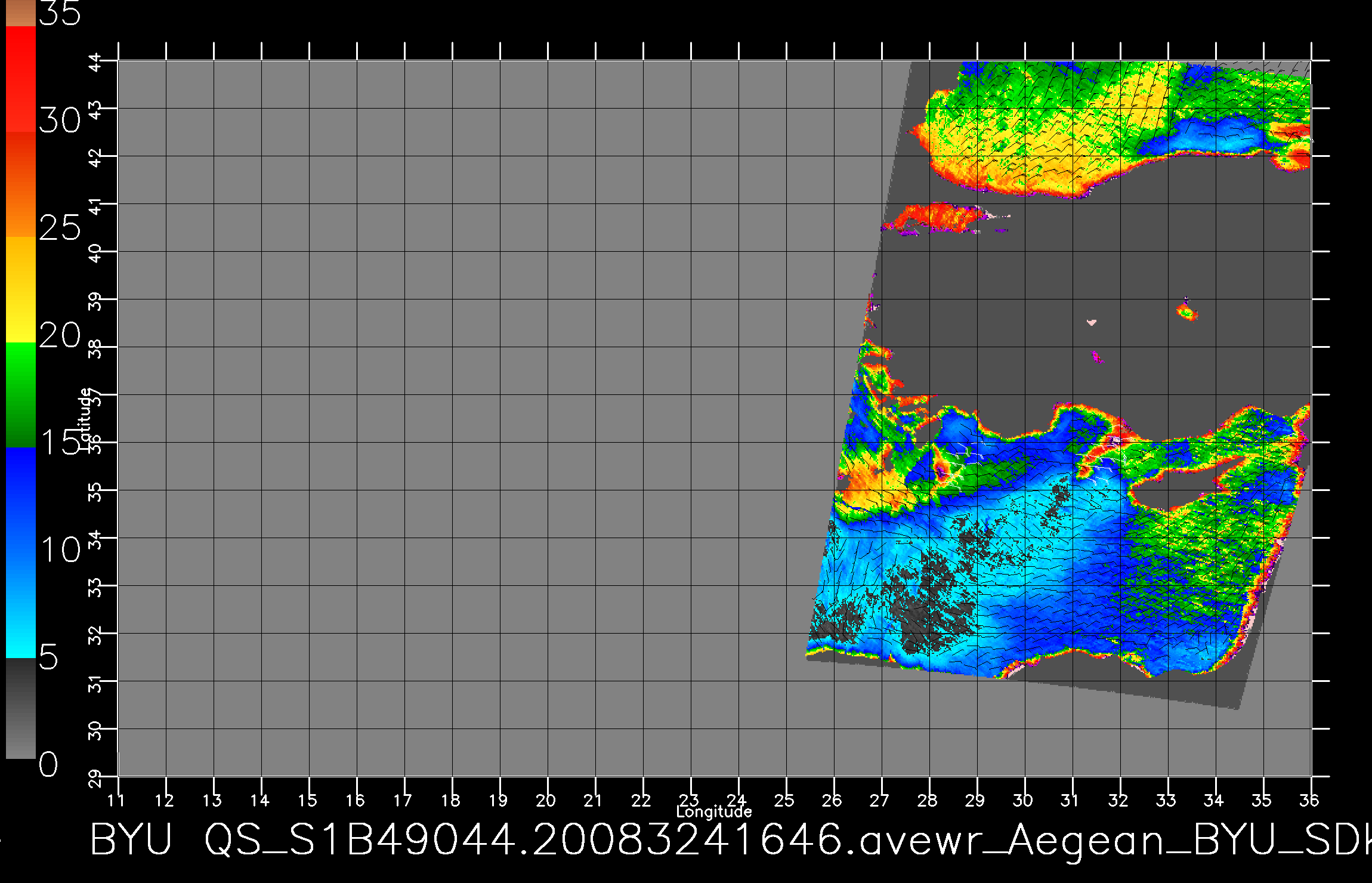
Task: Click longitude tick label 14
Action: (x=259, y=800)
